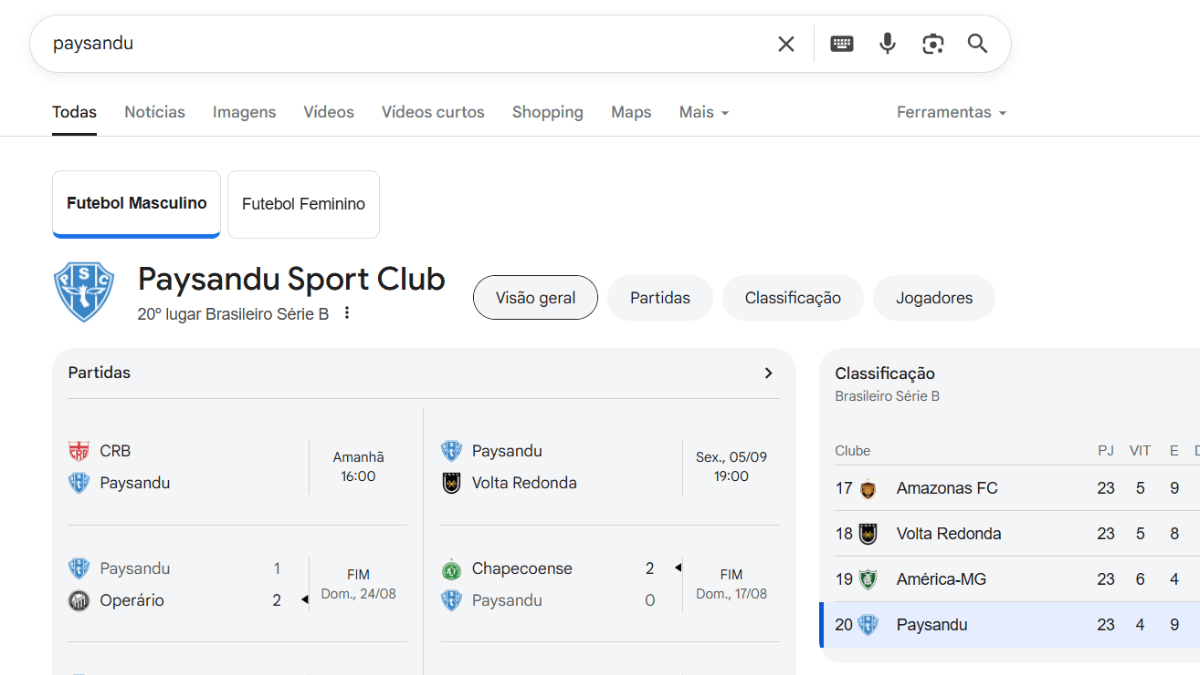Open the Jogadores section

tap(933, 298)
